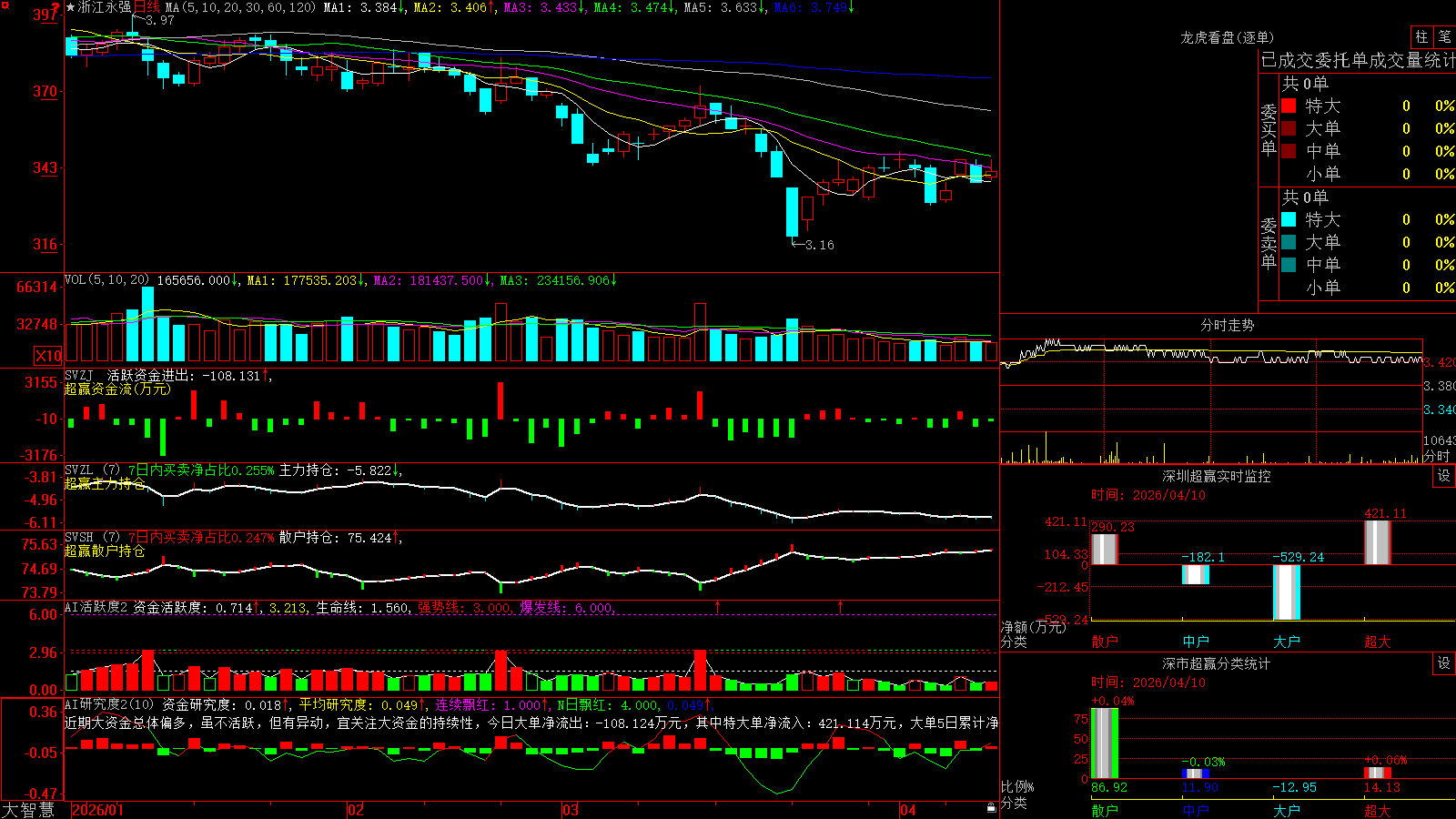The width and height of the screenshot is (1456, 819).
Task: Click the 已成交委托单成交量统计 header
Action: 1359,60
